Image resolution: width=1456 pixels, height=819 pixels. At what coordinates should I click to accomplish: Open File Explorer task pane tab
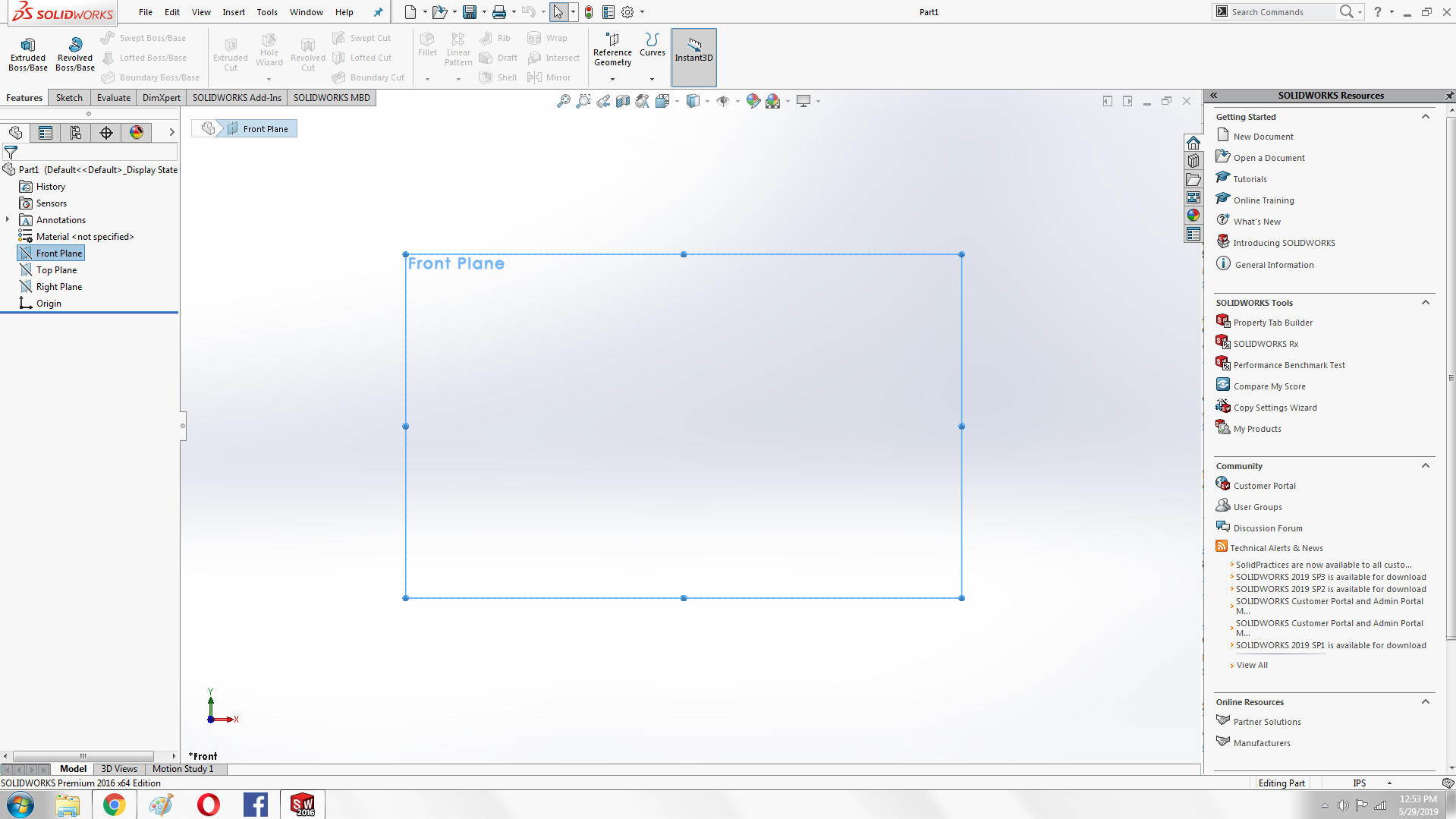pos(1193,179)
